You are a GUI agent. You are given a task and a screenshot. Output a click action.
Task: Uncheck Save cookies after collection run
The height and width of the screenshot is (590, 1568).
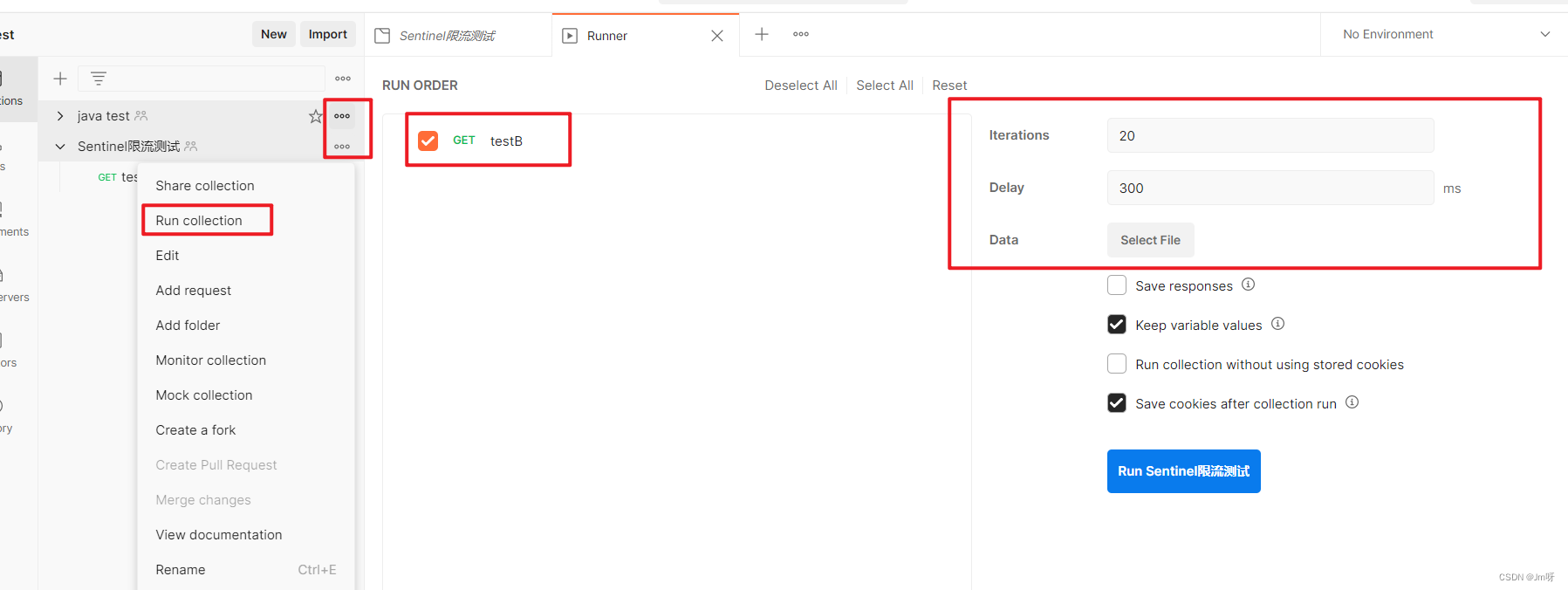tap(1117, 403)
